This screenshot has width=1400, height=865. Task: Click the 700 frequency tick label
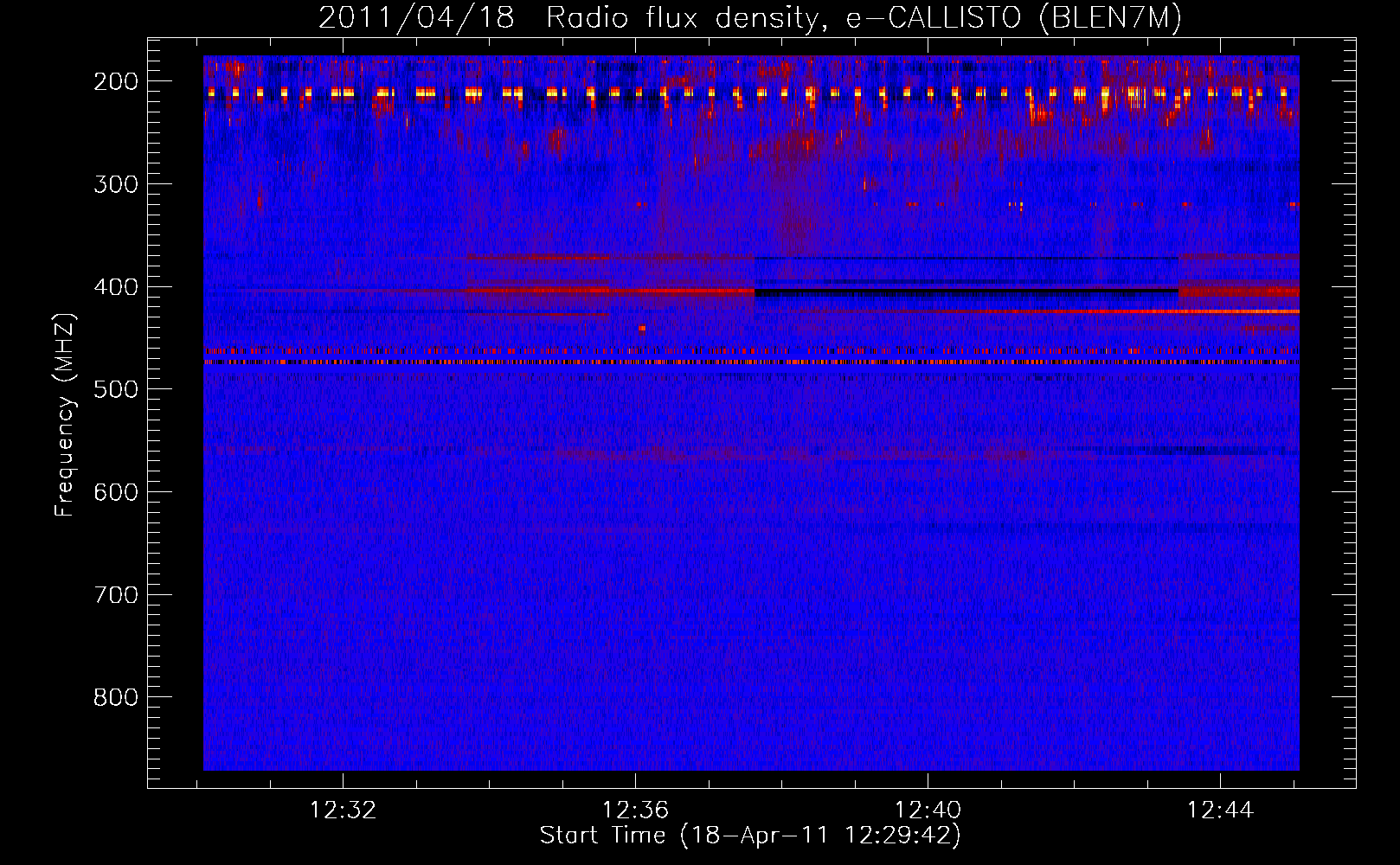(x=116, y=595)
